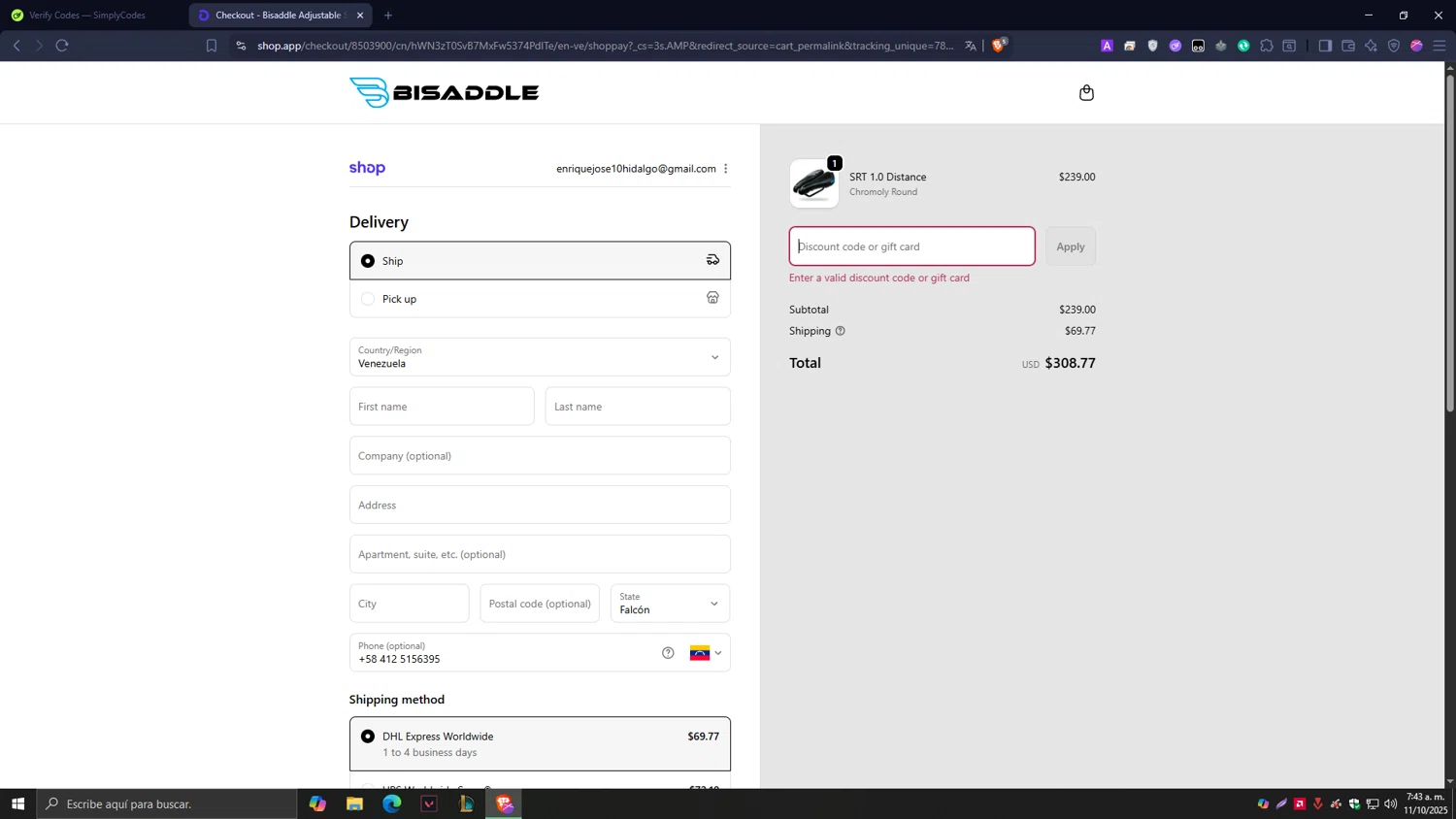Open Brave Leo AI sparkle icon
Image resolution: width=1456 pixels, height=819 pixels.
(x=1371, y=46)
